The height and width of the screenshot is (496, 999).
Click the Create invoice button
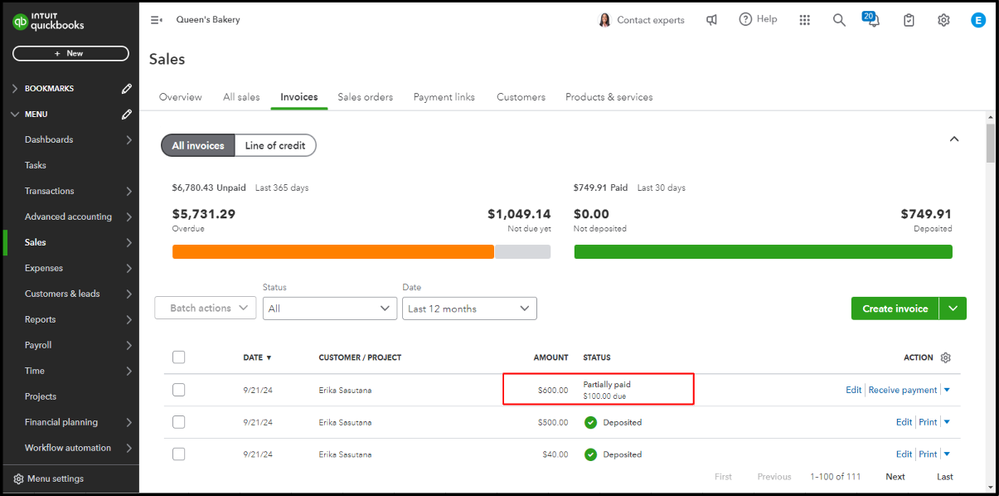click(895, 308)
